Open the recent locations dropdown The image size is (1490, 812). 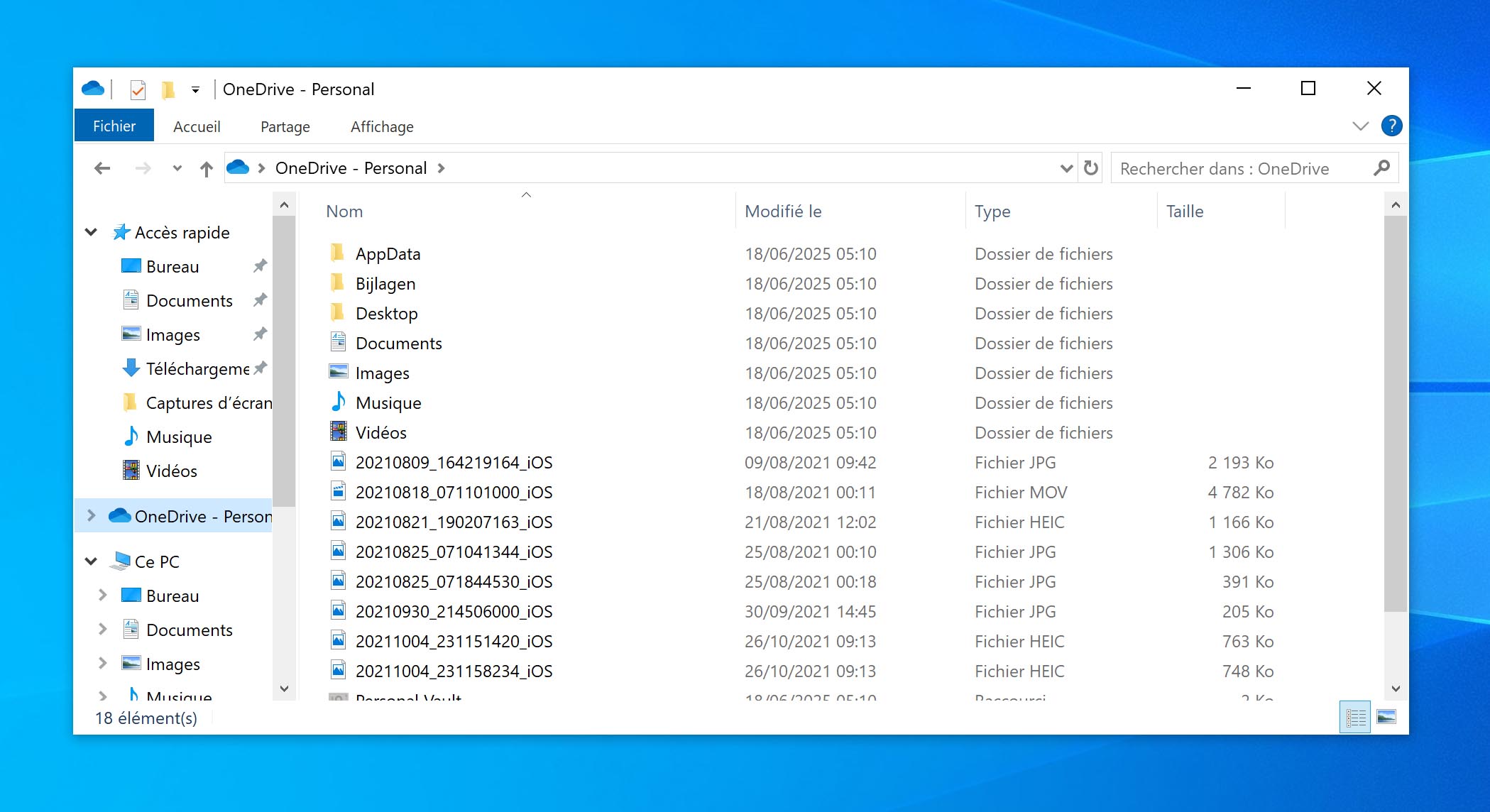pyautogui.click(x=177, y=168)
